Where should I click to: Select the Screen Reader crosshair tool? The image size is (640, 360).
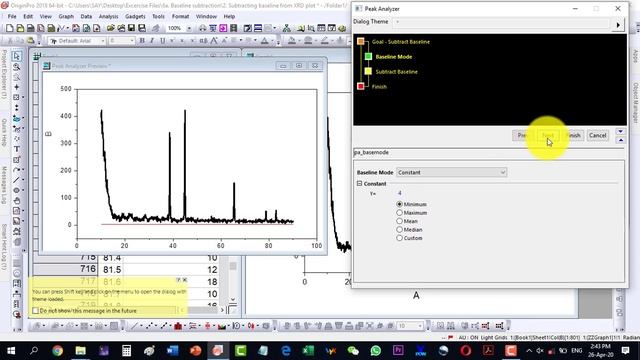point(16,87)
